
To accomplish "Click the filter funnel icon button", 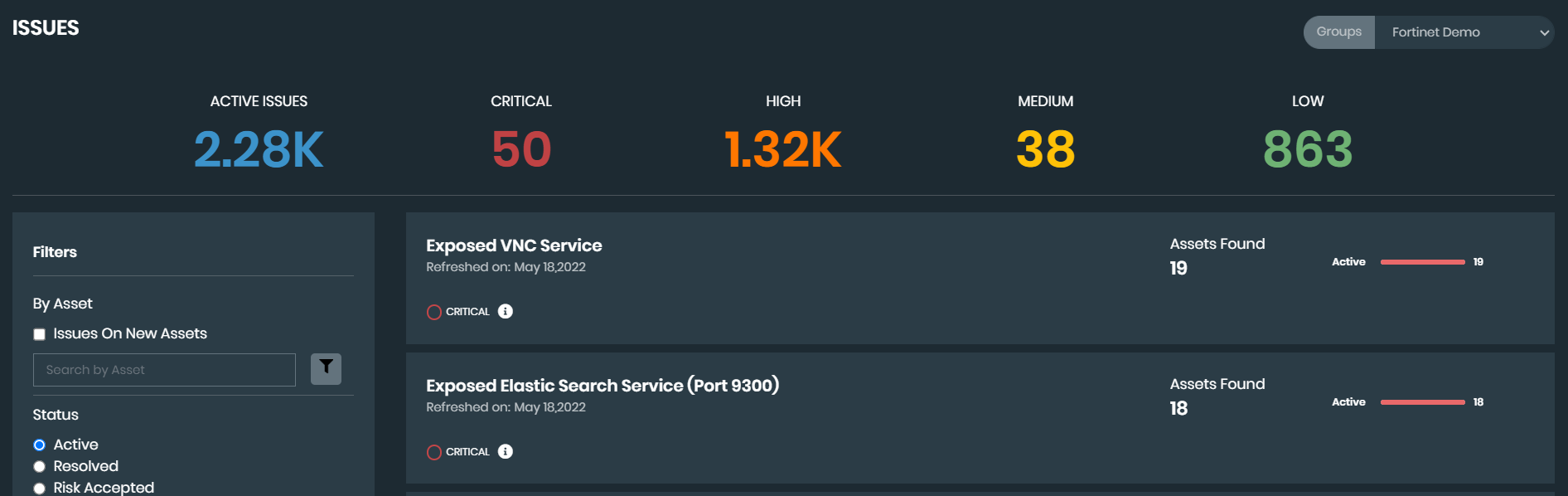I will (x=326, y=369).
